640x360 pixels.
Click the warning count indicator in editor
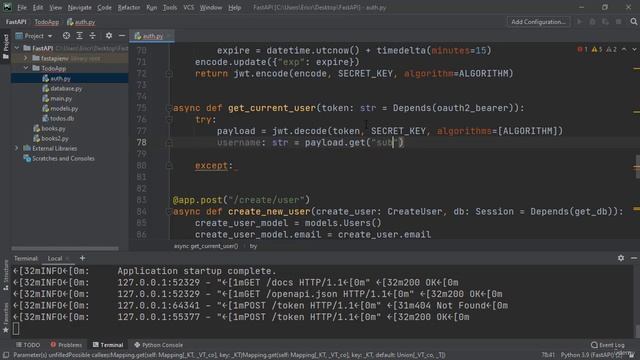pos(597,49)
